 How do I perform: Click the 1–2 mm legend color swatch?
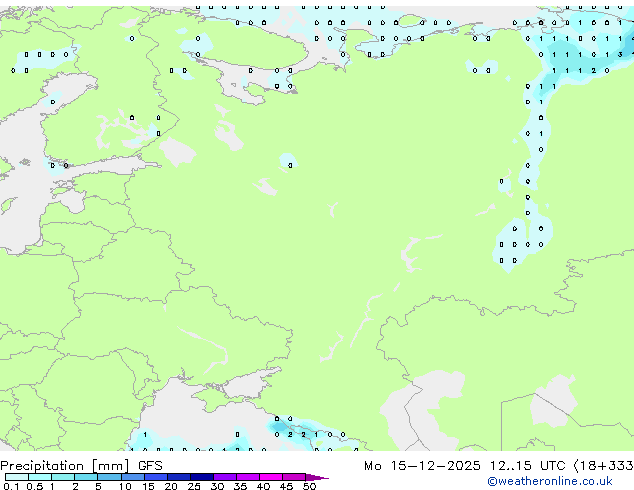63,477
